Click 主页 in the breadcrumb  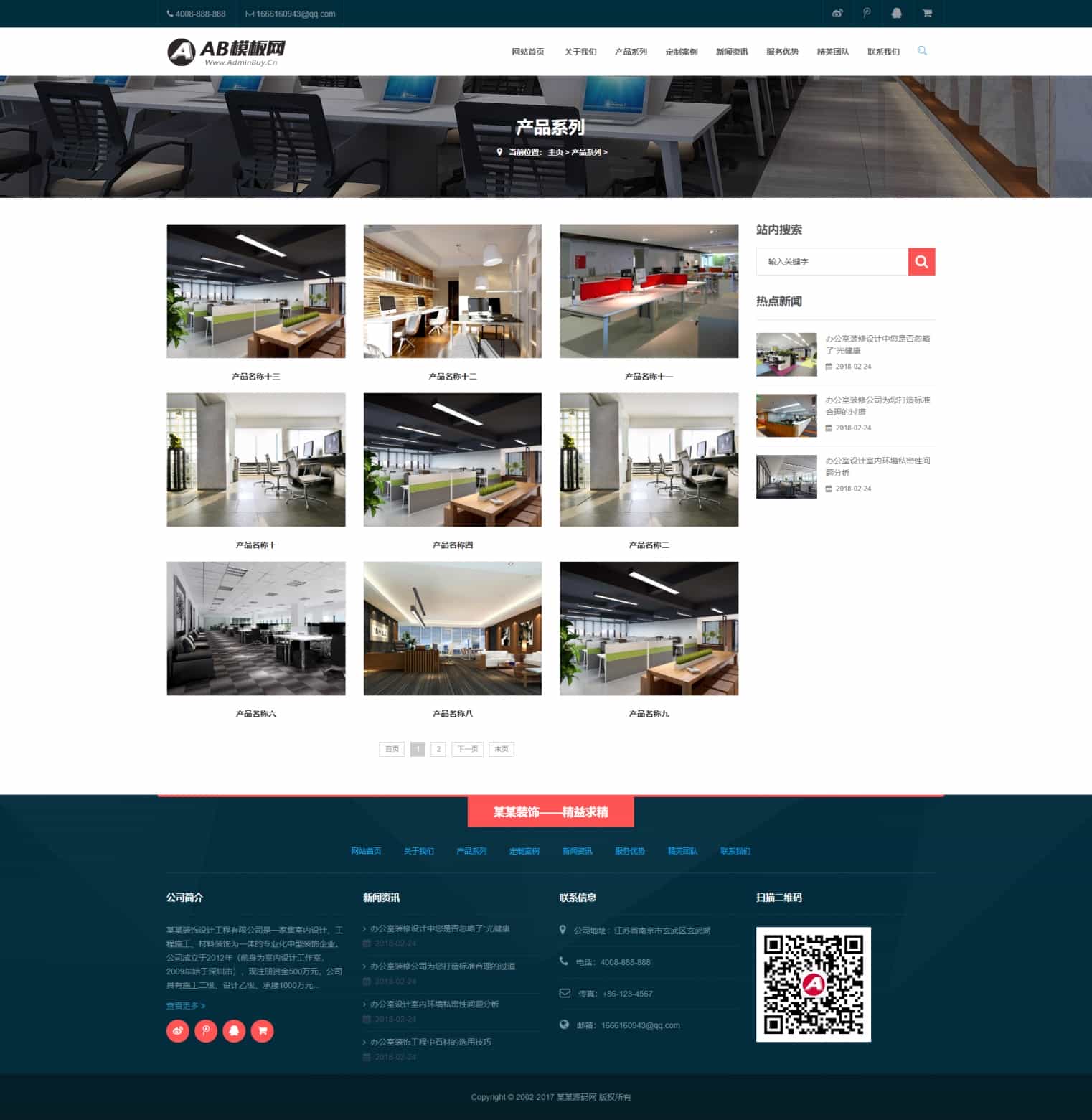point(555,152)
